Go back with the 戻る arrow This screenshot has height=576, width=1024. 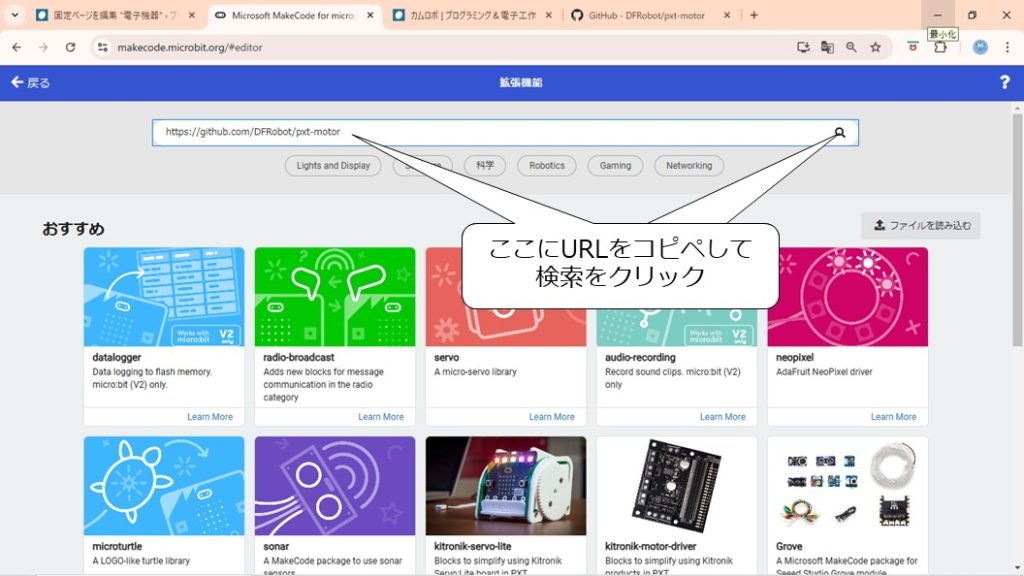pos(30,83)
